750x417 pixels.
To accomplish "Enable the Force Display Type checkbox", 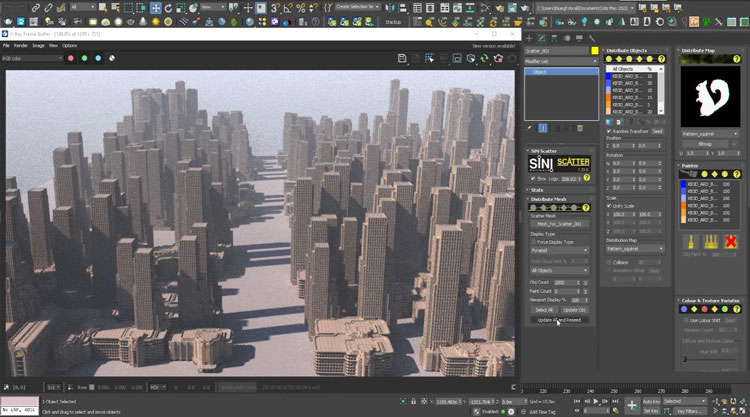I will pos(533,242).
